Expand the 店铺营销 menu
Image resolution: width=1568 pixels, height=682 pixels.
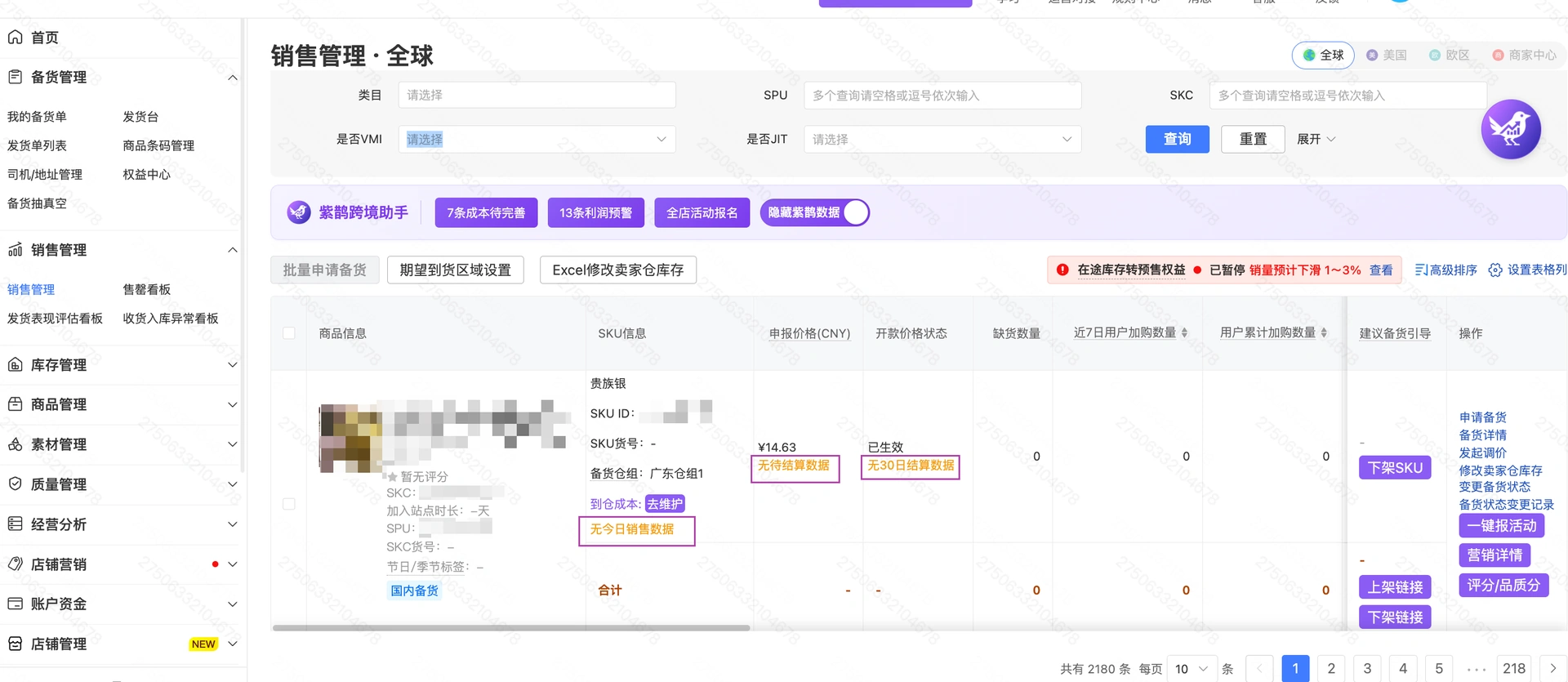point(233,564)
